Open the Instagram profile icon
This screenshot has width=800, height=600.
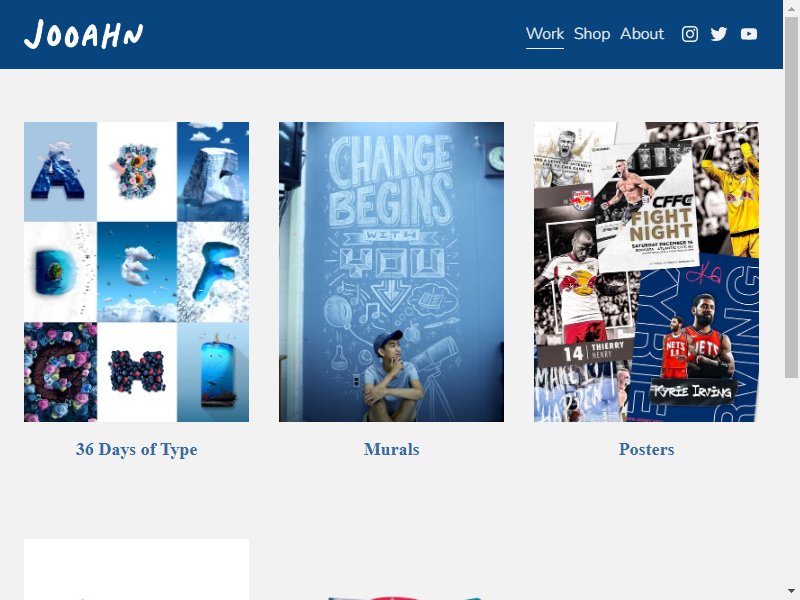tap(690, 34)
